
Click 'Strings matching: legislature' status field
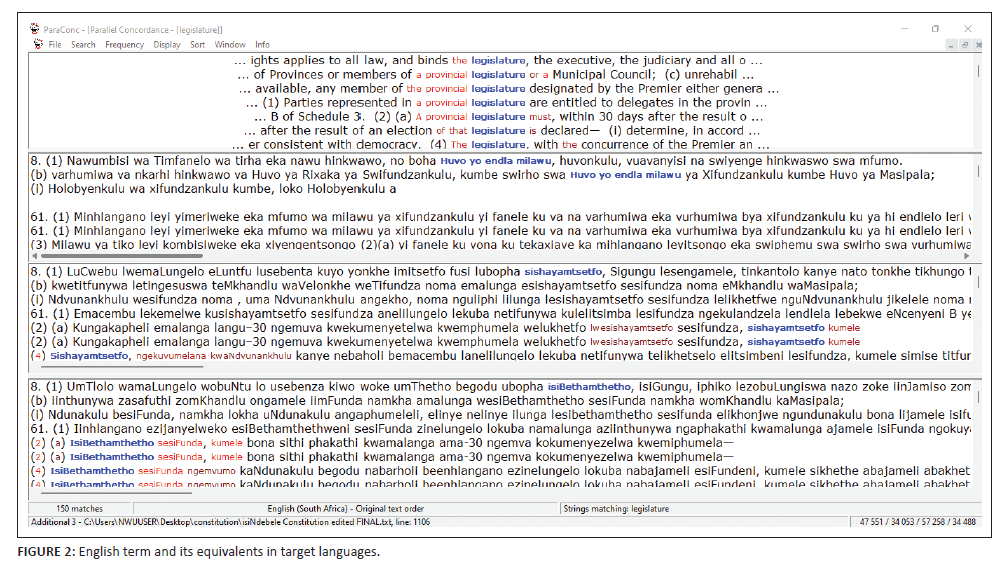(x=615, y=509)
